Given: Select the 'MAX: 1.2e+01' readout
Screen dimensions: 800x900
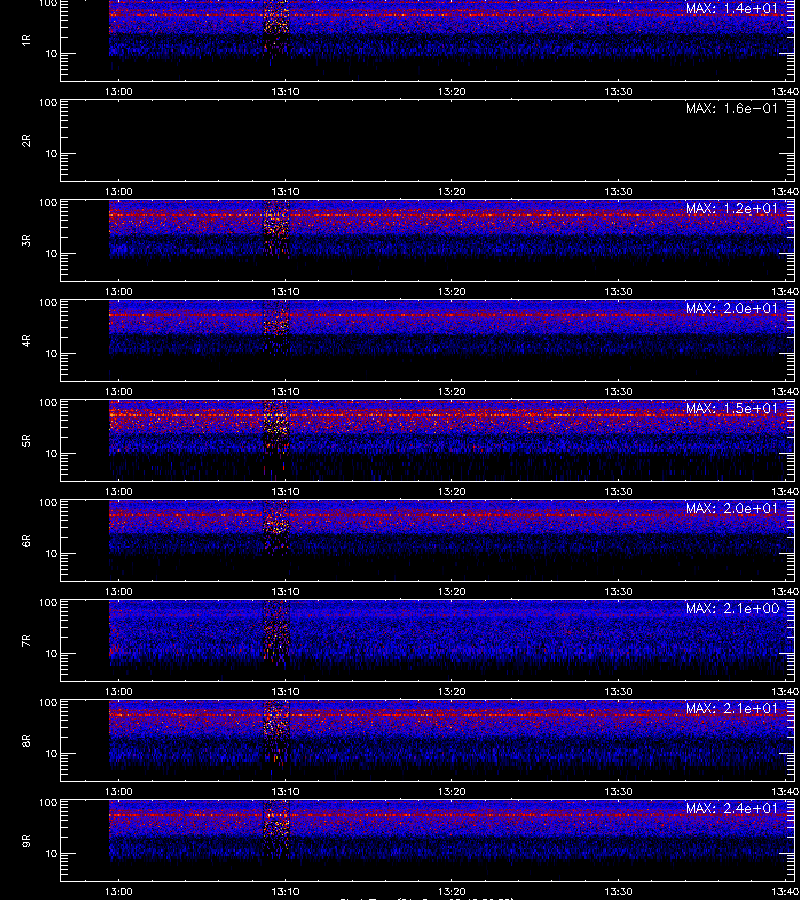Looking at the screenshot, I should [x=732, y=208].
